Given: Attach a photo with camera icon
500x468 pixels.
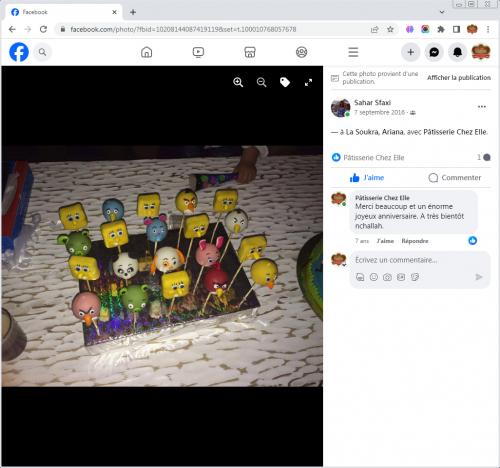Looking at the screenshot, I should (387, 277).
